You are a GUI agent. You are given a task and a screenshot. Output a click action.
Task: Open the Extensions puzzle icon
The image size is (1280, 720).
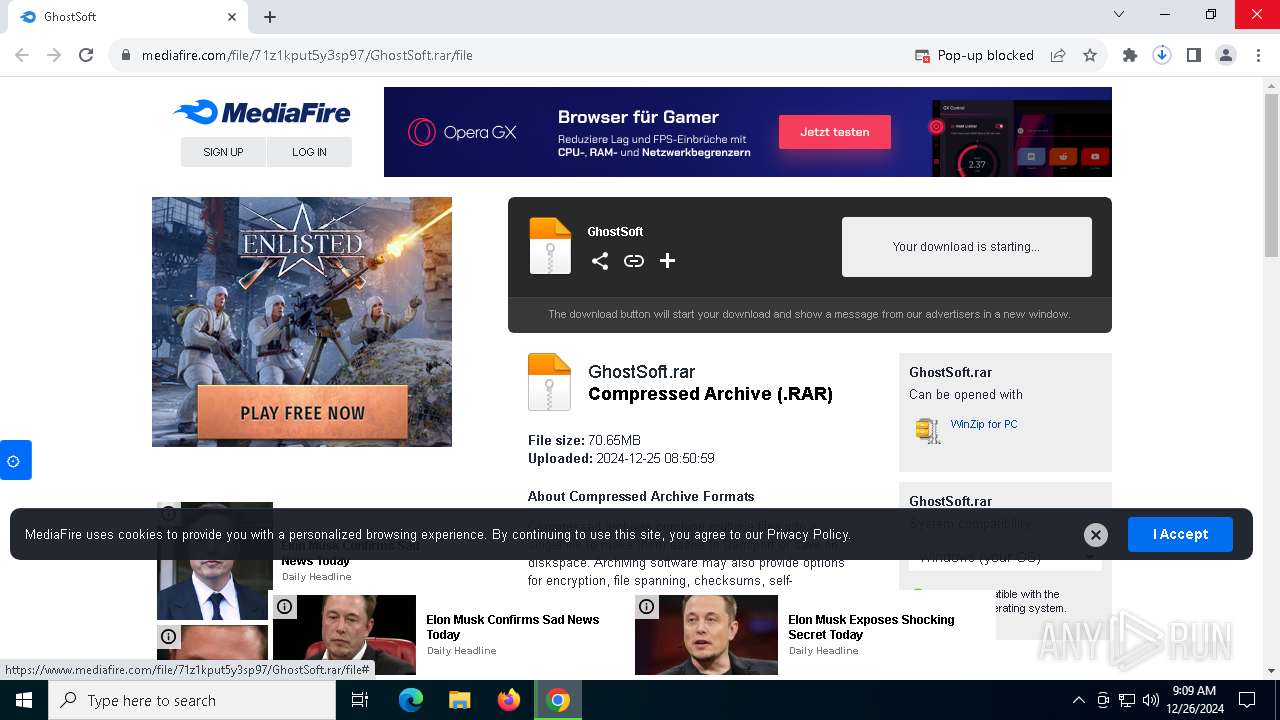tap(1130, 56)
